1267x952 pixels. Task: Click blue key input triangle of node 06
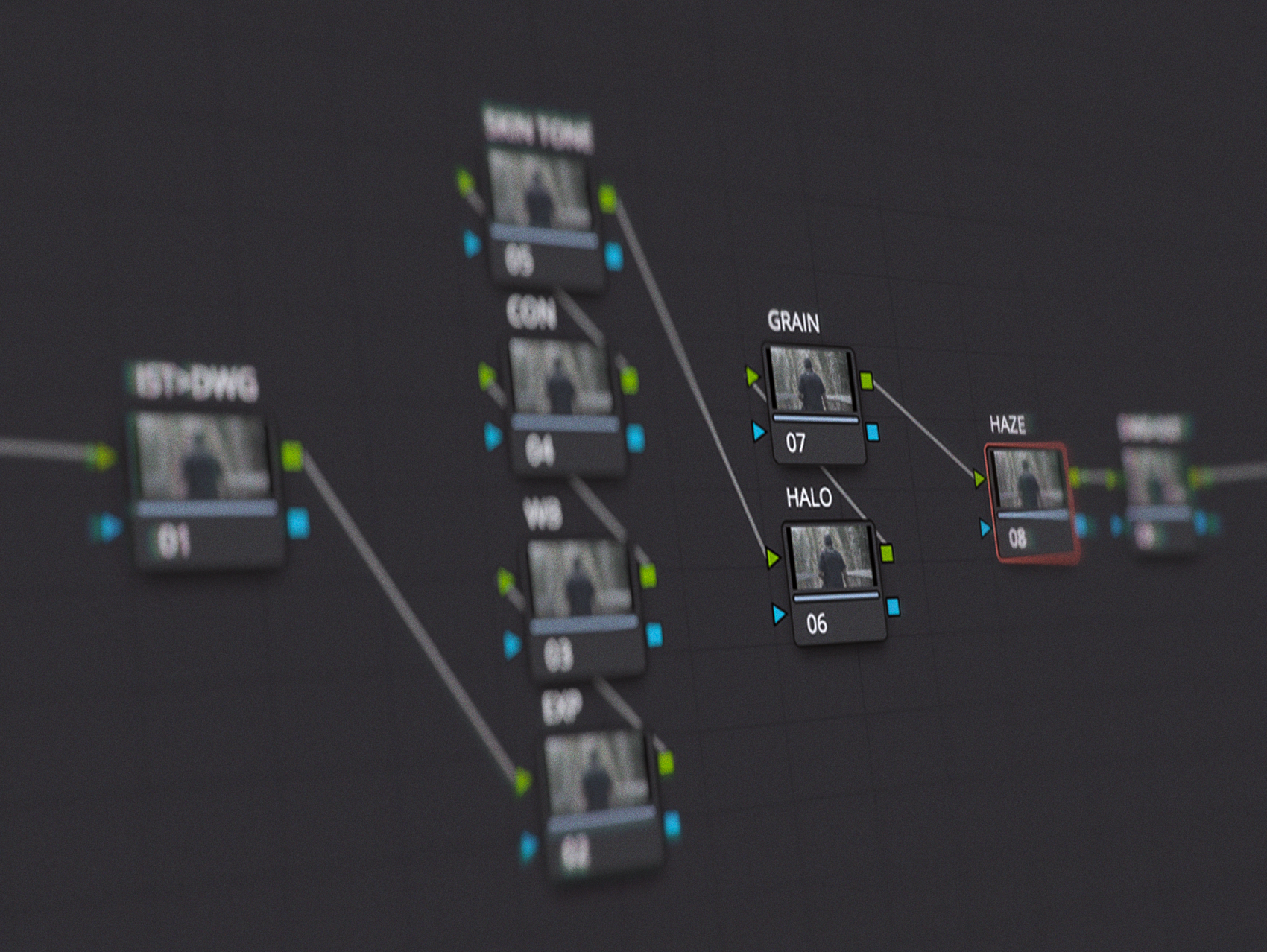coord(779,614)
